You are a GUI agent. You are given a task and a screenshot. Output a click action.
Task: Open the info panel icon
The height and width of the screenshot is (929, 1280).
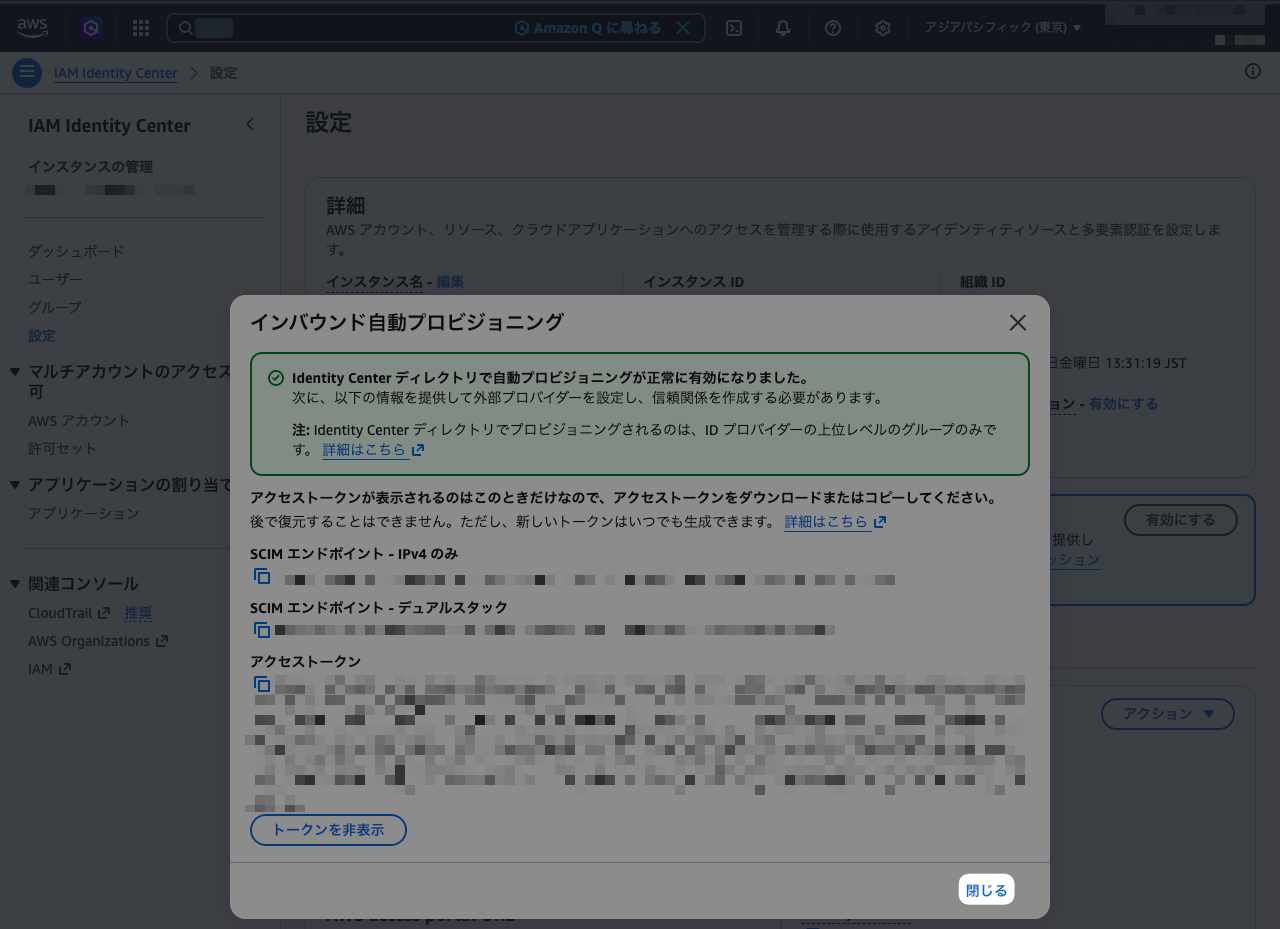(1253, 71)
